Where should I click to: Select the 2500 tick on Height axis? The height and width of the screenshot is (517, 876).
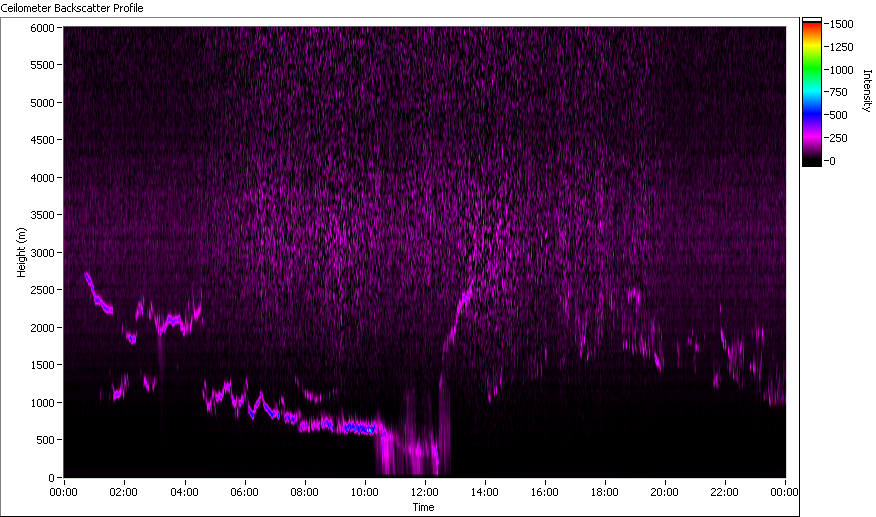click(x=42, y=290)
